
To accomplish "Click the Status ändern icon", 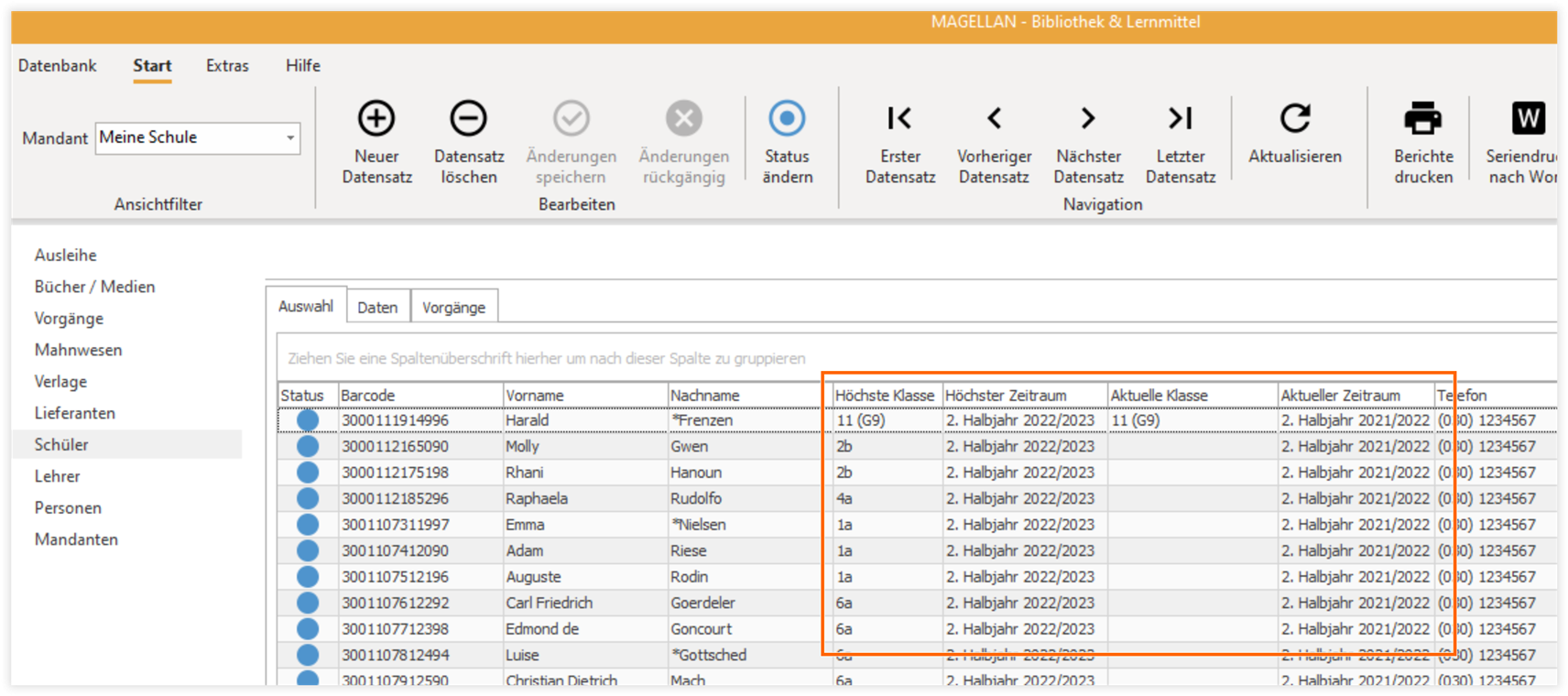I will 787,118.
